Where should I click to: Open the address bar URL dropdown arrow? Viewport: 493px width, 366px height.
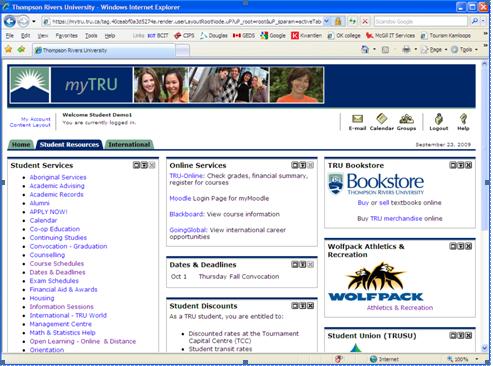pyautogui.click(x=327, y=22)
